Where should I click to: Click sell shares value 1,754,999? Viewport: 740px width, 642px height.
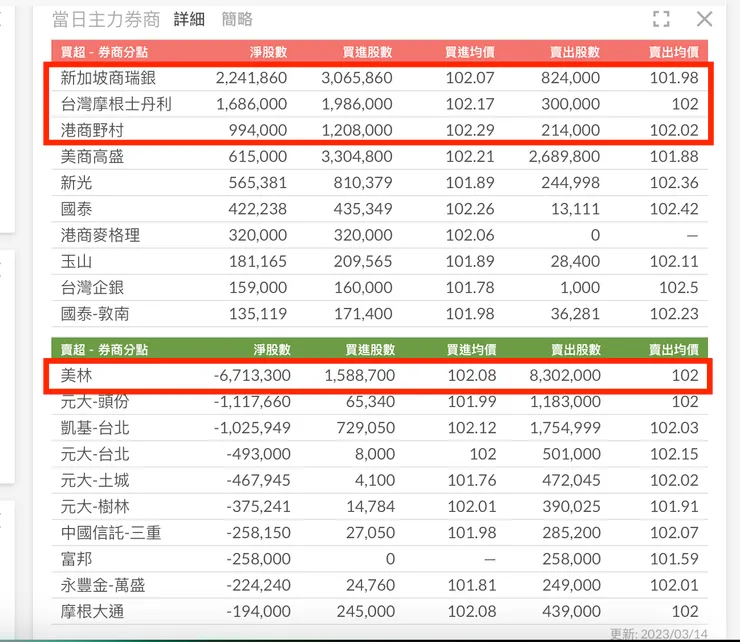(x=565, y=428)
